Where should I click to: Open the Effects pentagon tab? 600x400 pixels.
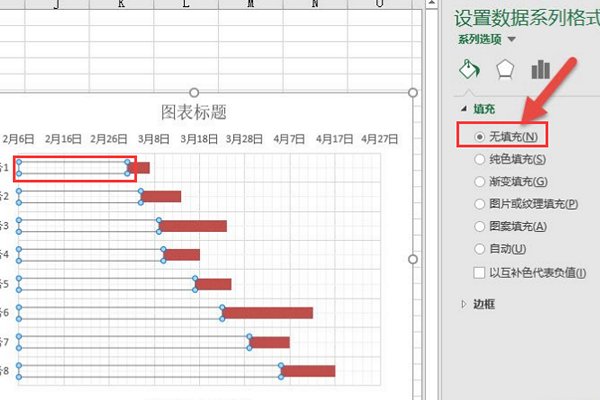[x=505, y=70]
